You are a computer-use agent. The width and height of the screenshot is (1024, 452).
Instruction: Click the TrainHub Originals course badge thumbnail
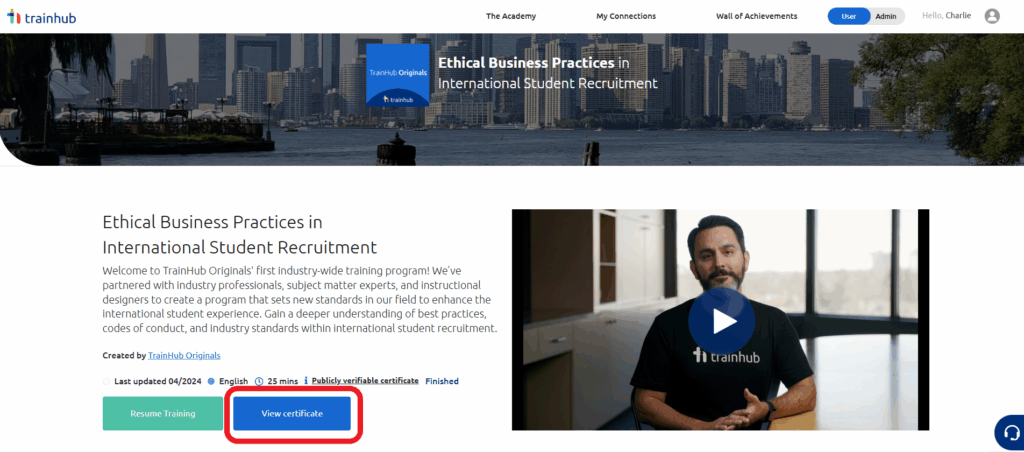coord(398,75)
